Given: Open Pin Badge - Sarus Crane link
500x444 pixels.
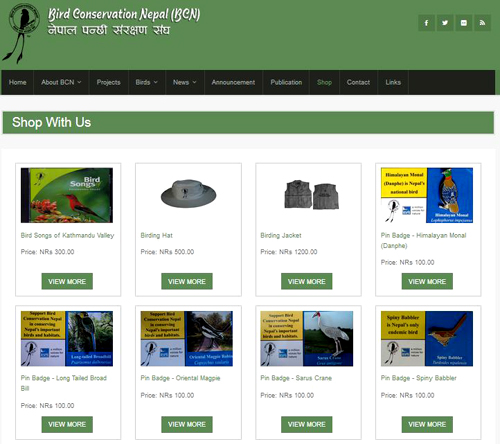Looking at the screenshot, I should (296, 378).
